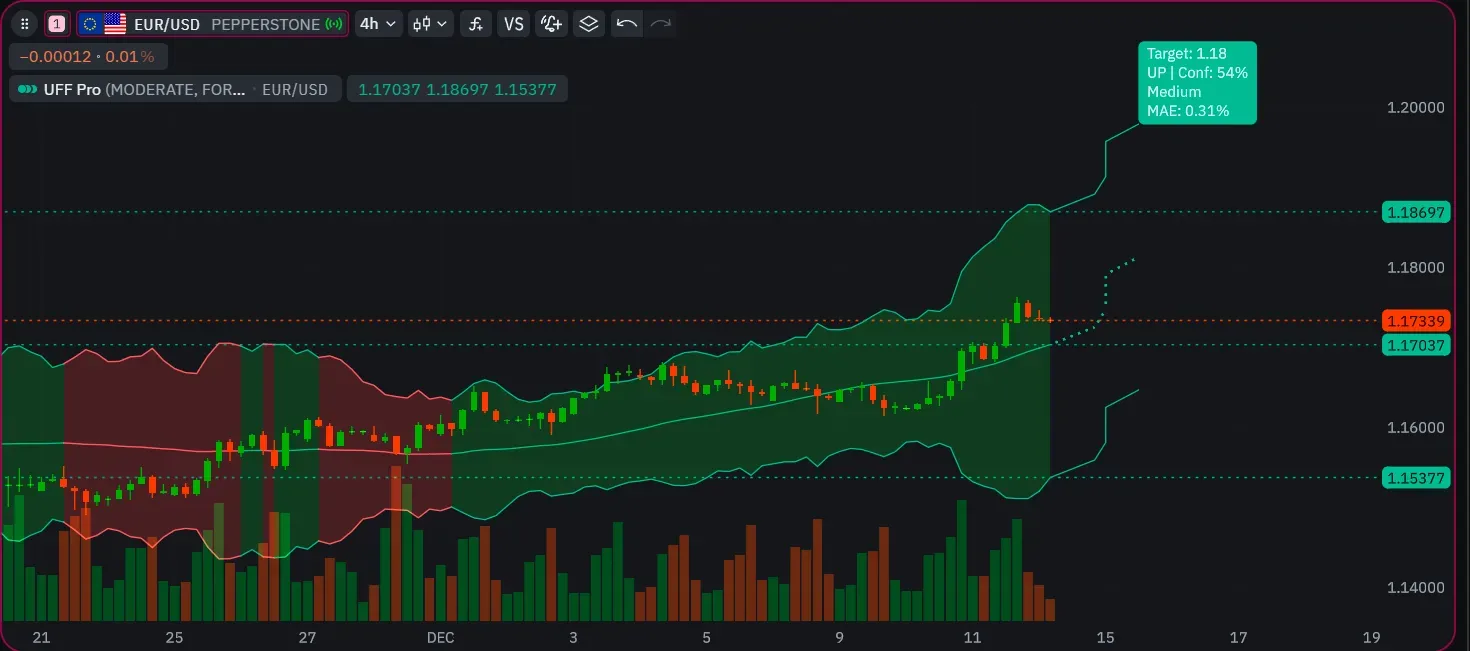The image size is (1470, 651).
Task: Open the Object Tree layers icon
Action: pos(589,23)
